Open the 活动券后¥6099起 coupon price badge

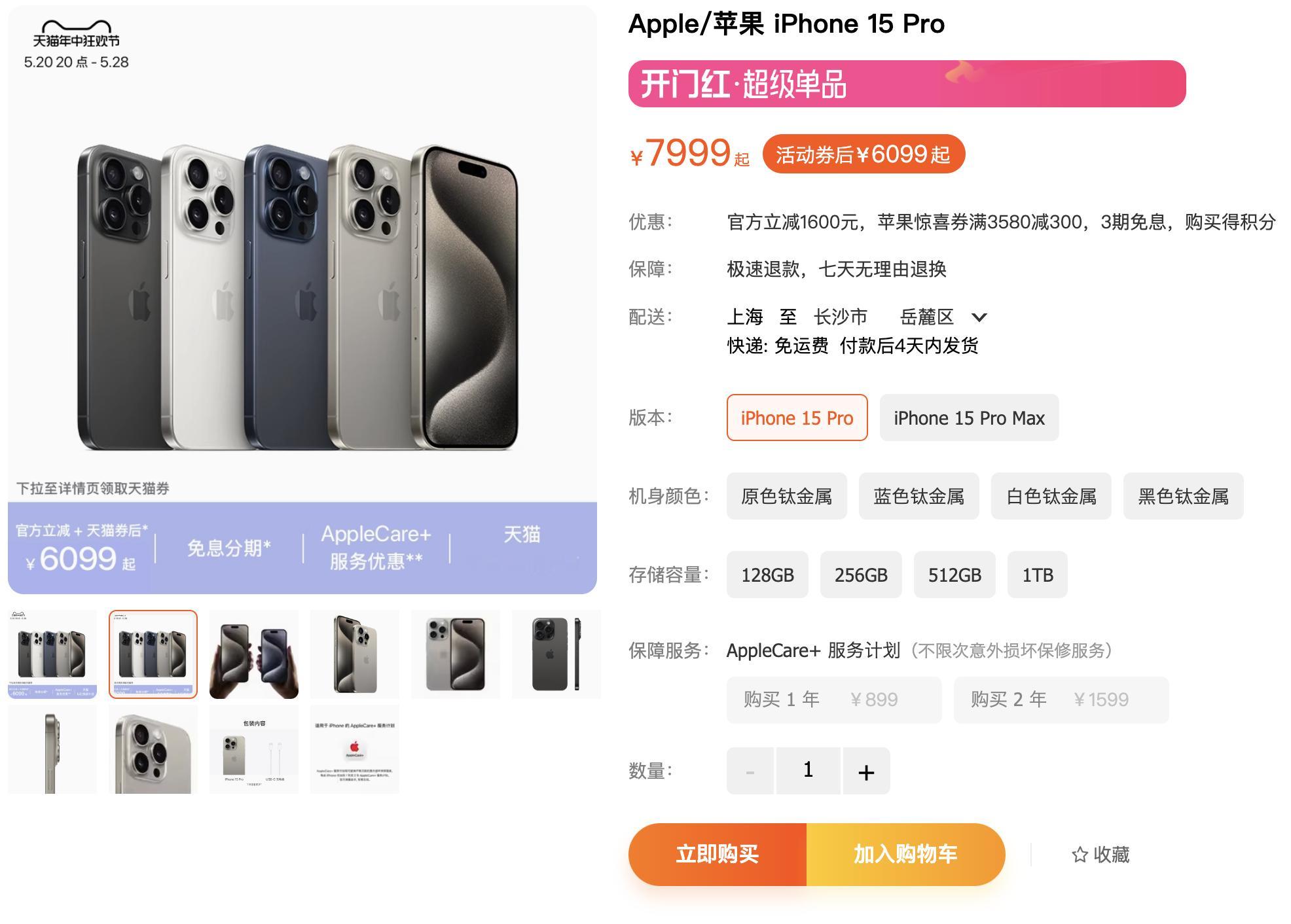pos(864,154)
